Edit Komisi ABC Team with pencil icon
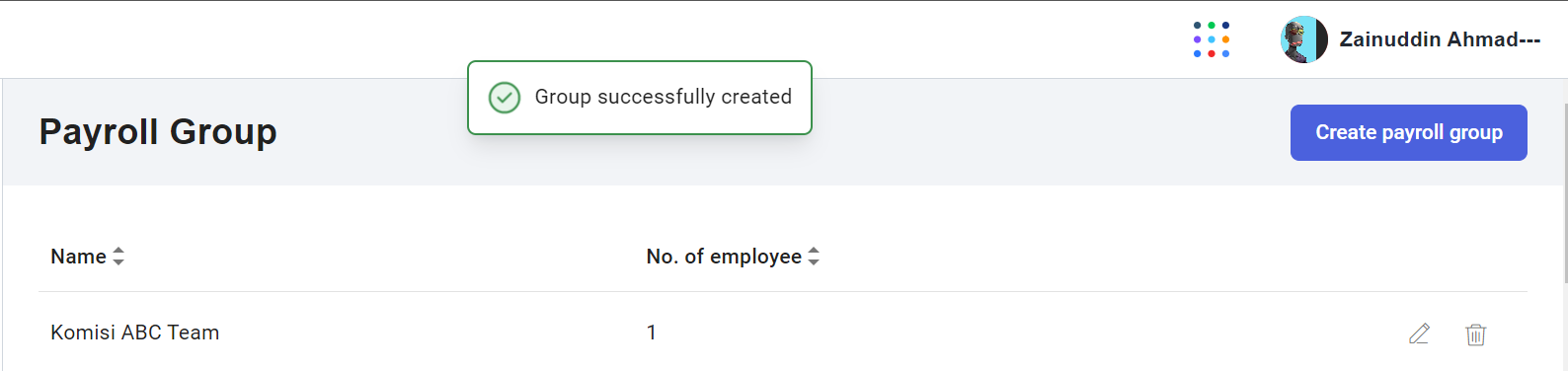The width and height of the screenshot is (1568, 371). pyautogui.click(x=1419, y=334)
